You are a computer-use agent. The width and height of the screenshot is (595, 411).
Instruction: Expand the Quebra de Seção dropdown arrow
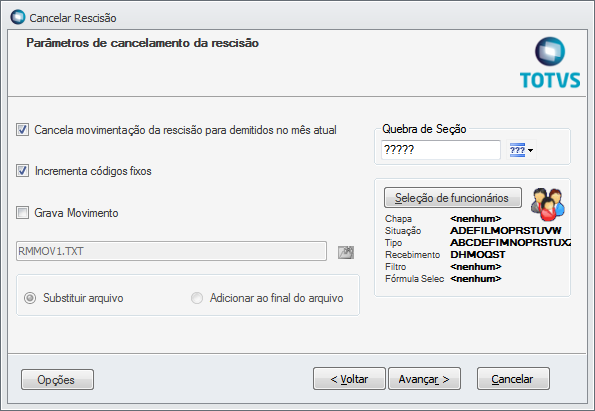[x=530, y=150]
